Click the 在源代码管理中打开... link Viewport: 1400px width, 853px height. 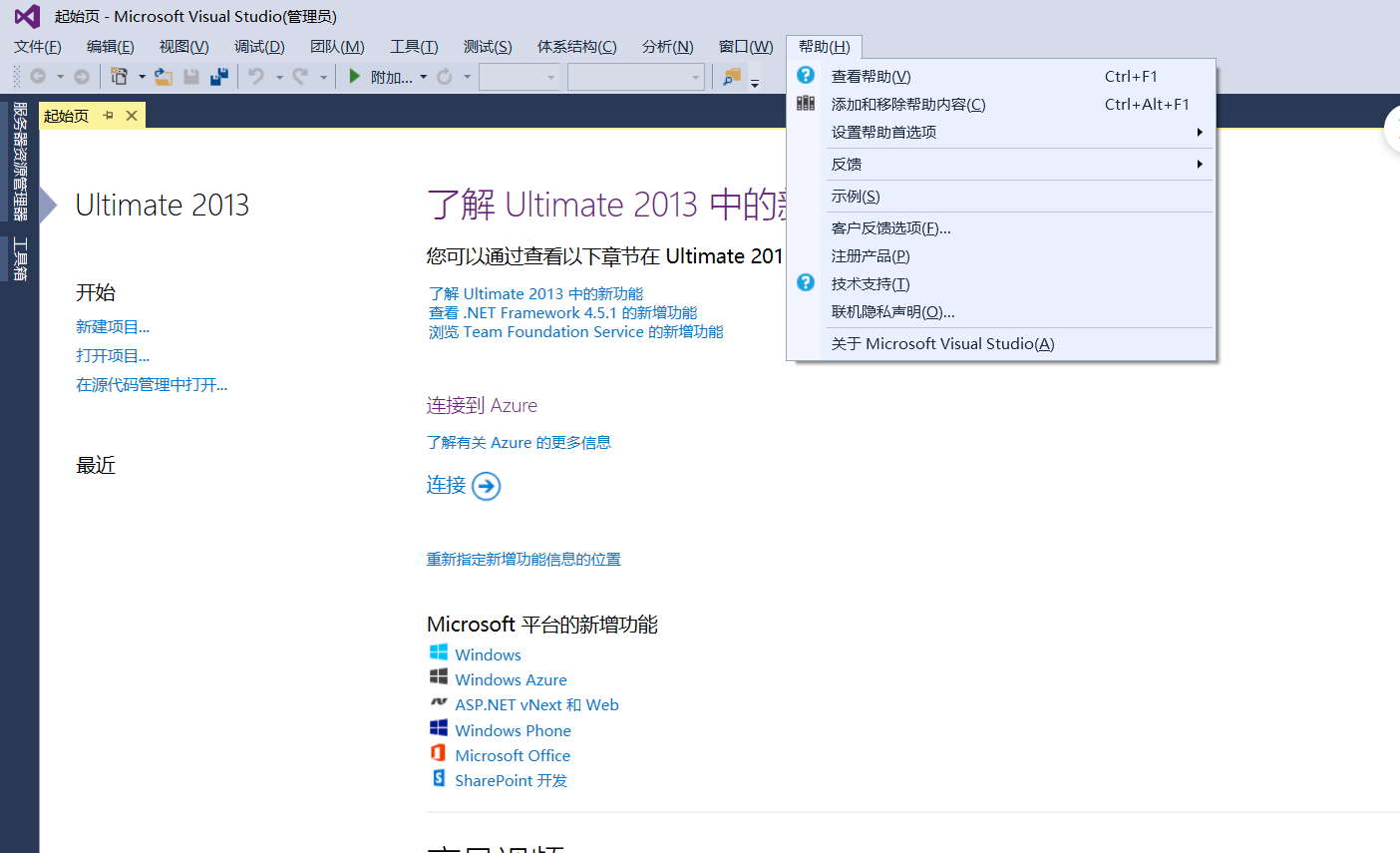click(x=152, y=384)
